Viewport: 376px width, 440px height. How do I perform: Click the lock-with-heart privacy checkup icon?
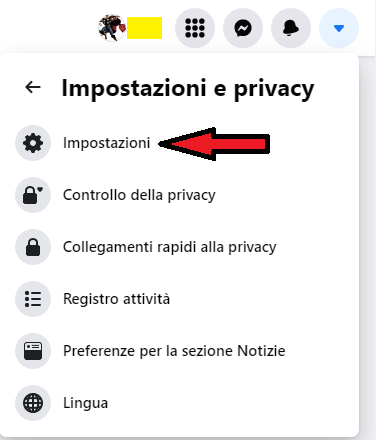pos(33,195)
